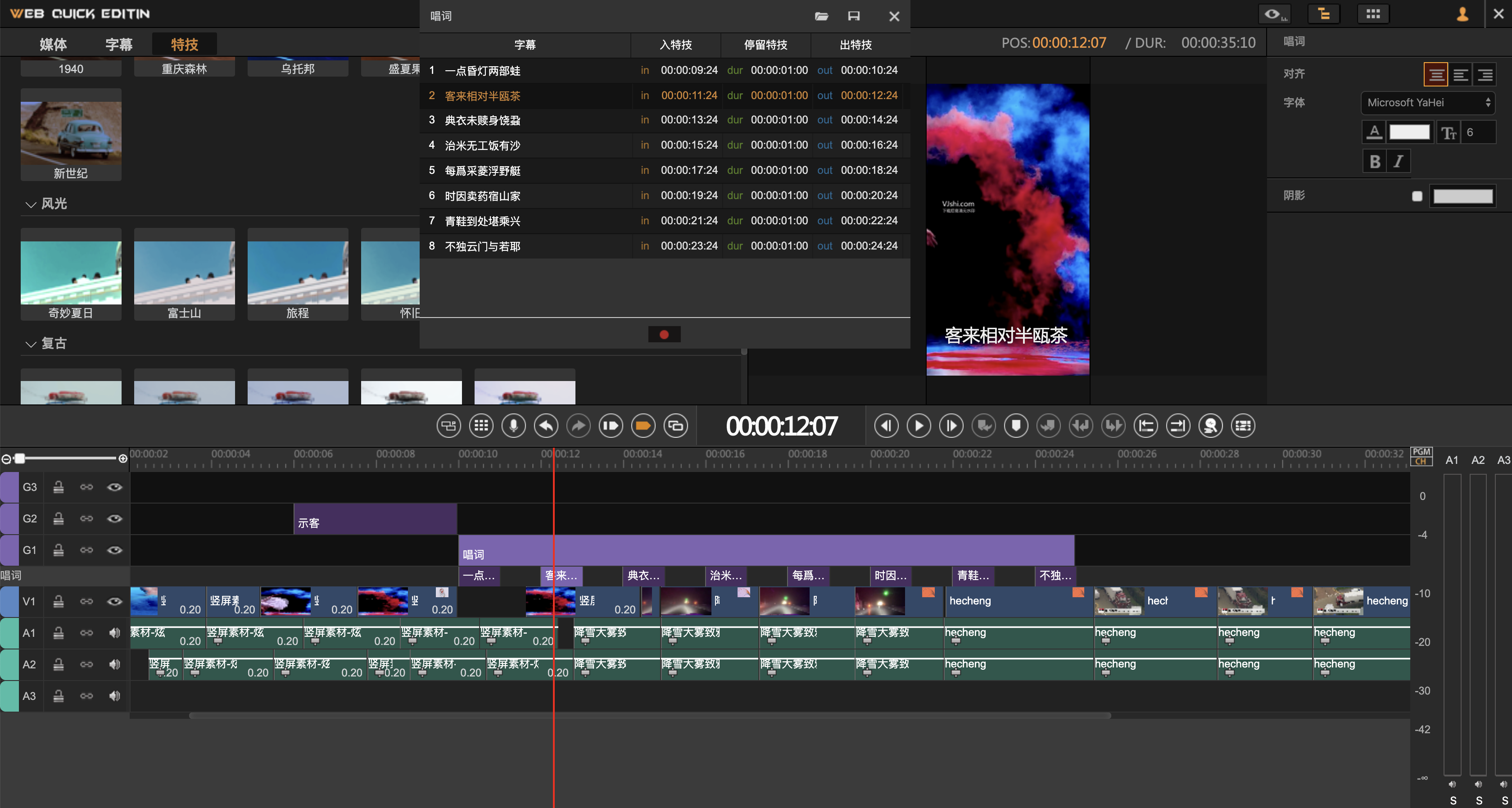Open lyrics file with folder icon
The height and width of the screenshot is (808, 1512).
822,16
